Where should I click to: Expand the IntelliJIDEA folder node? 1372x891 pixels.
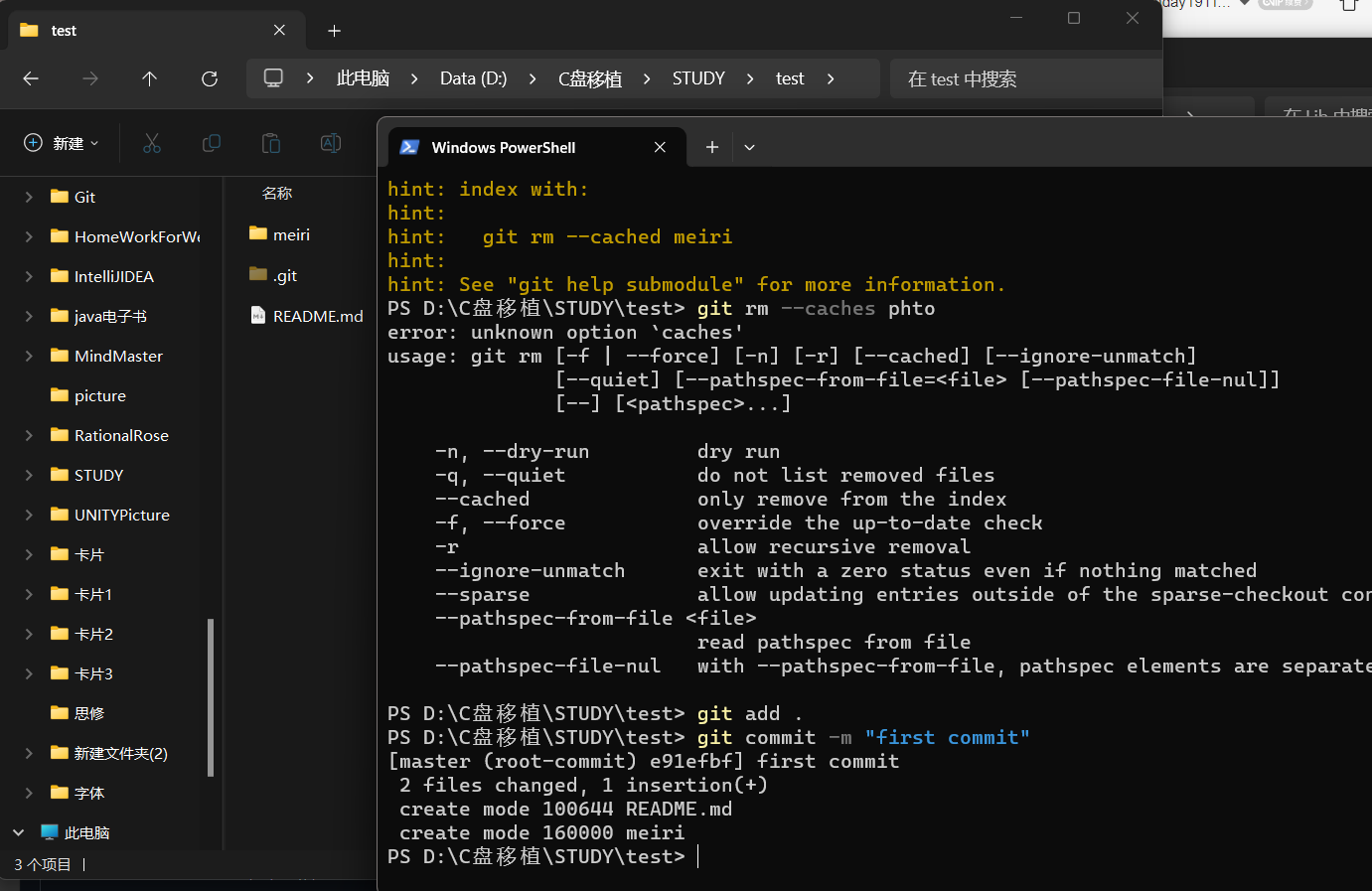coord(29,276)
